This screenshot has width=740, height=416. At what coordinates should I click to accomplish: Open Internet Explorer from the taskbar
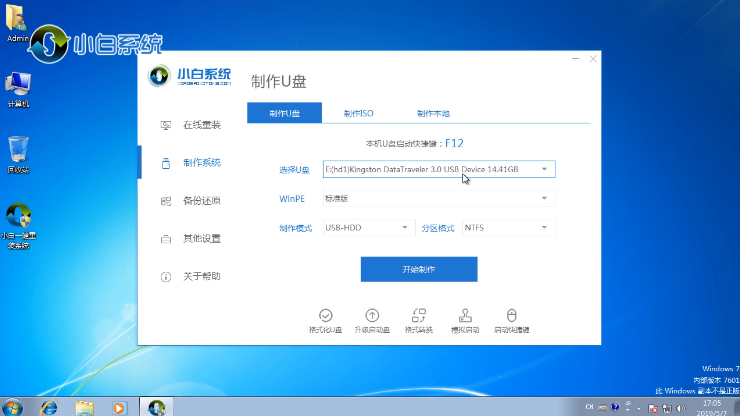(x=49, y=407)
